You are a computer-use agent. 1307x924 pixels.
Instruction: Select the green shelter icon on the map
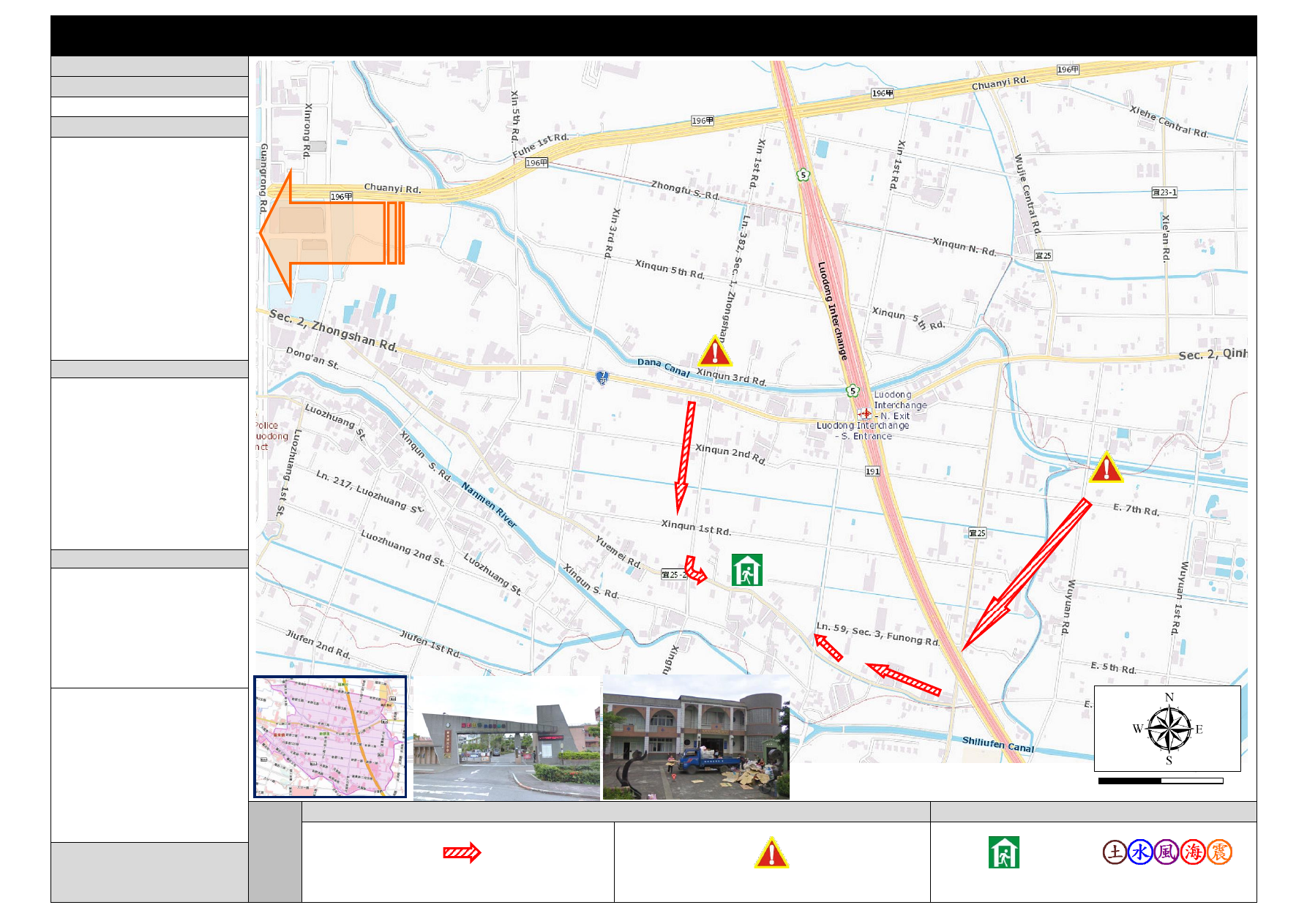[747, 570]
